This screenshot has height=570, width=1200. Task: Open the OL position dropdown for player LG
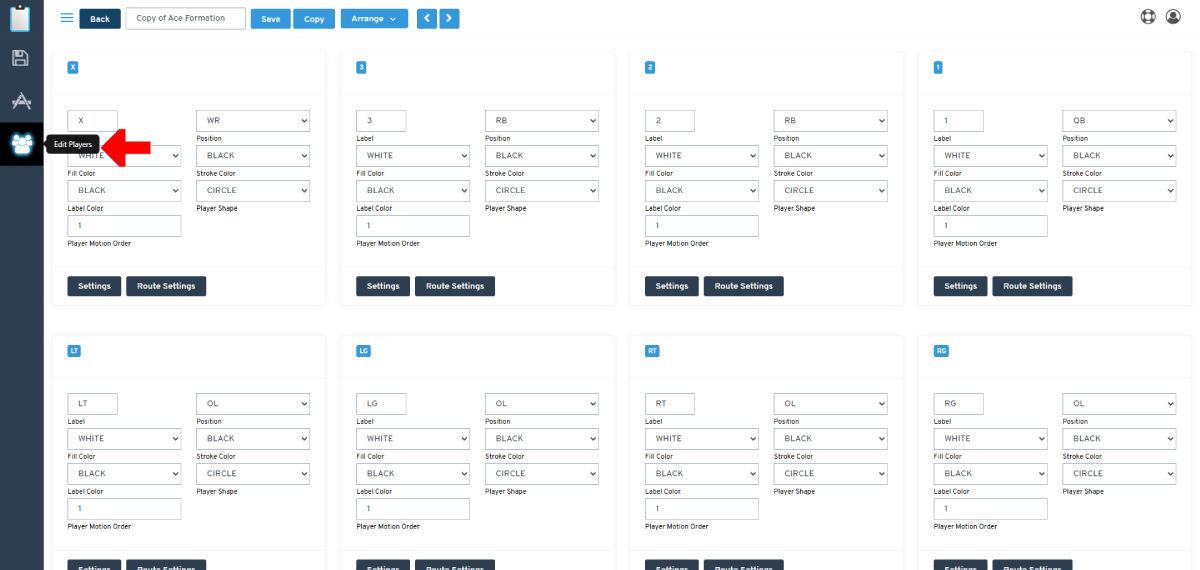[542, 404]
